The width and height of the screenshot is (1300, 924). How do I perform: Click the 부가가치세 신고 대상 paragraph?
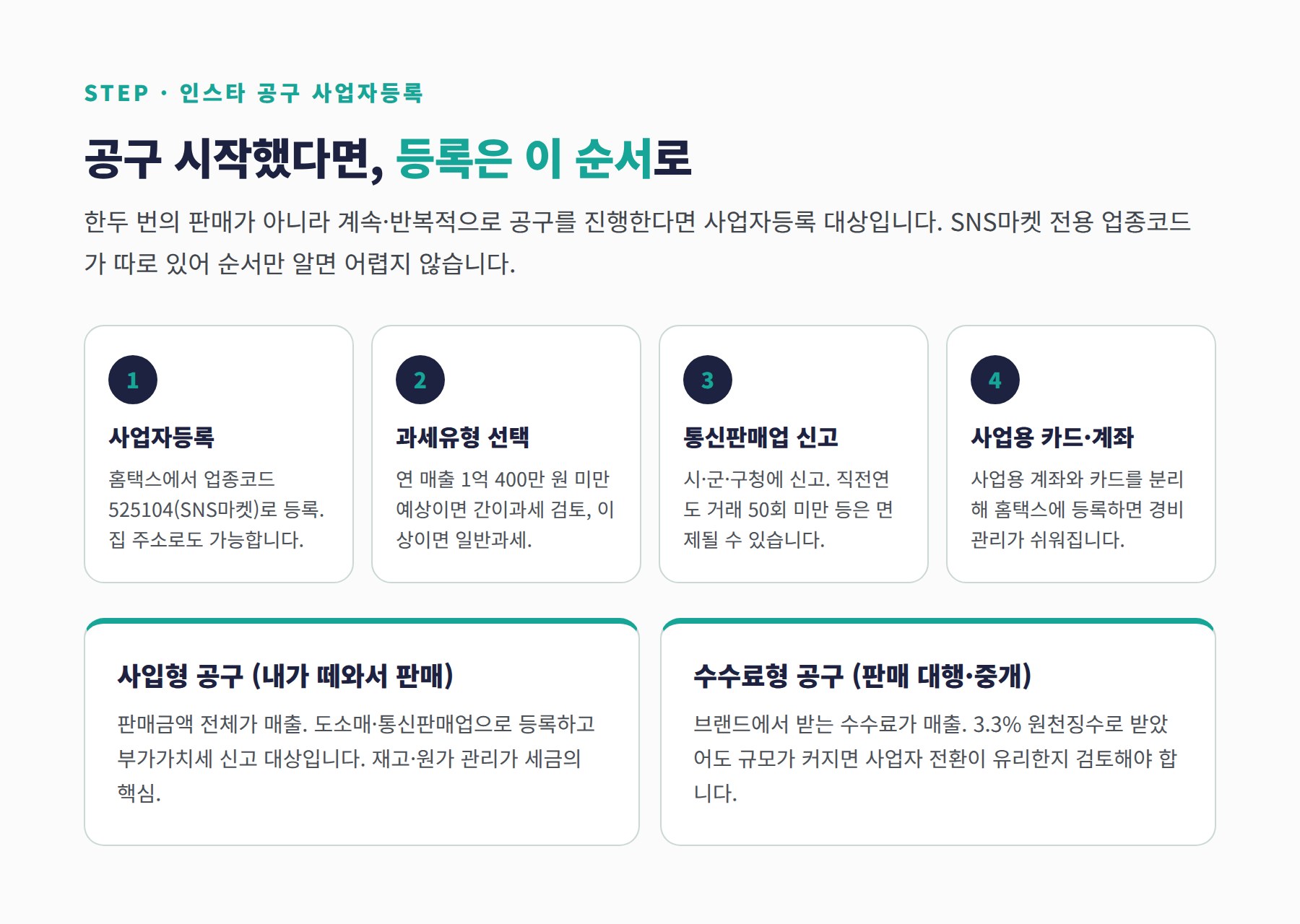(356, 758)
